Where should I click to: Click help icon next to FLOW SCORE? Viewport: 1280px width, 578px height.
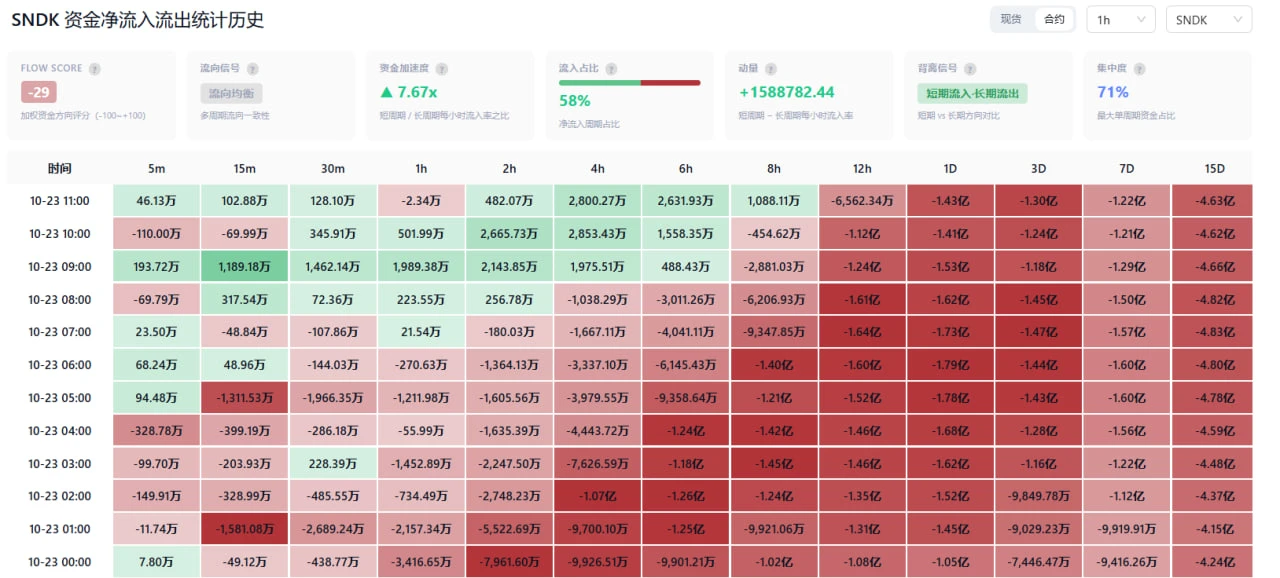coord(95,69)
